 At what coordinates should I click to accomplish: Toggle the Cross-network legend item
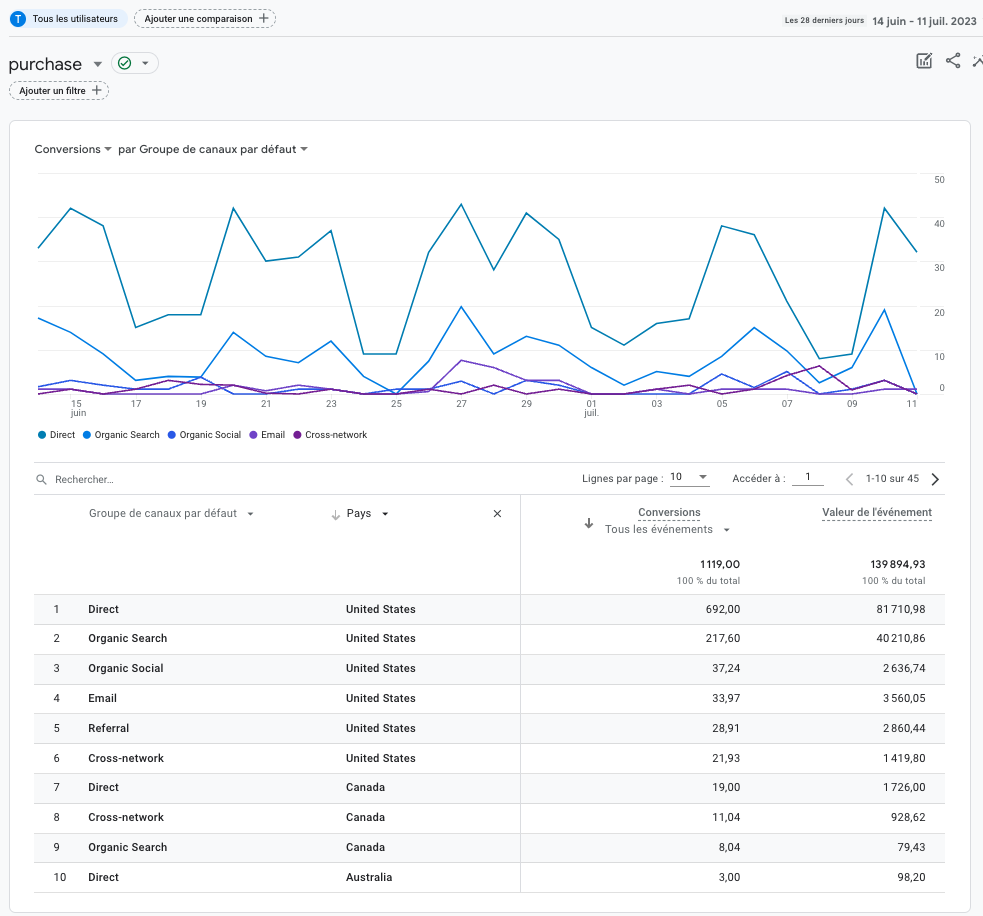point(330,435)
